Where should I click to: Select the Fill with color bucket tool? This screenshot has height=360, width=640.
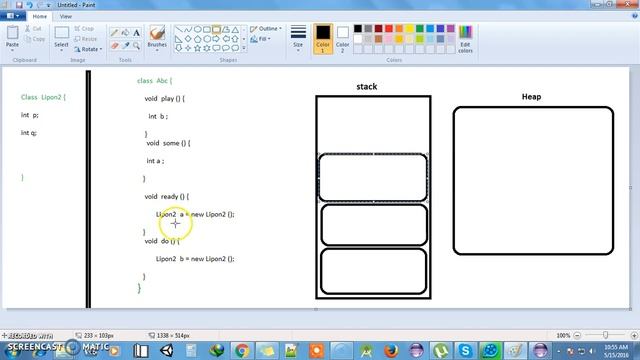(125, 33)
